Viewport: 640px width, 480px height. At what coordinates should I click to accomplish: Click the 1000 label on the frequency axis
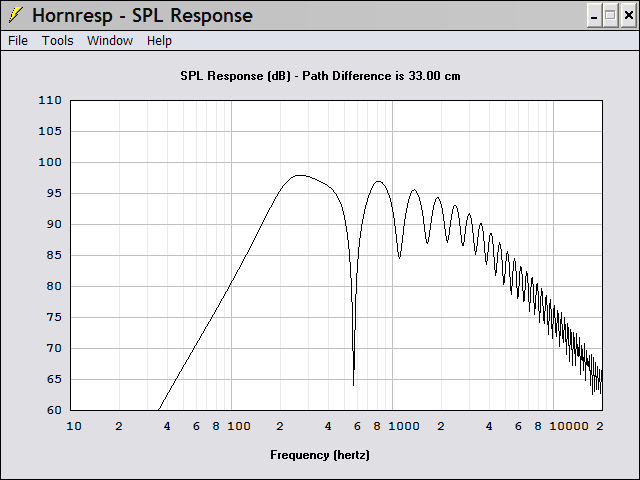click(404, 427)
